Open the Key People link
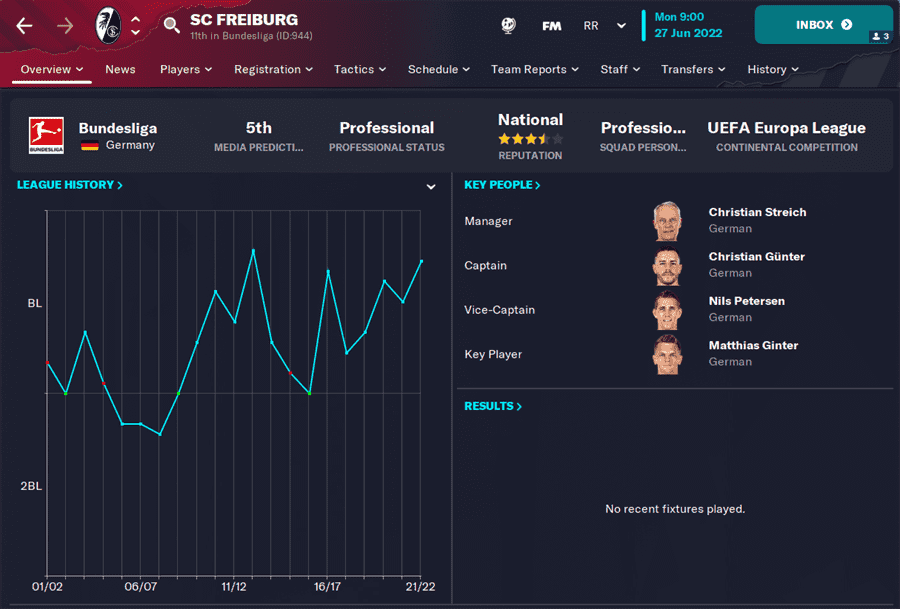Viewport: 900px width, 609px height. [x=502, y=185]
